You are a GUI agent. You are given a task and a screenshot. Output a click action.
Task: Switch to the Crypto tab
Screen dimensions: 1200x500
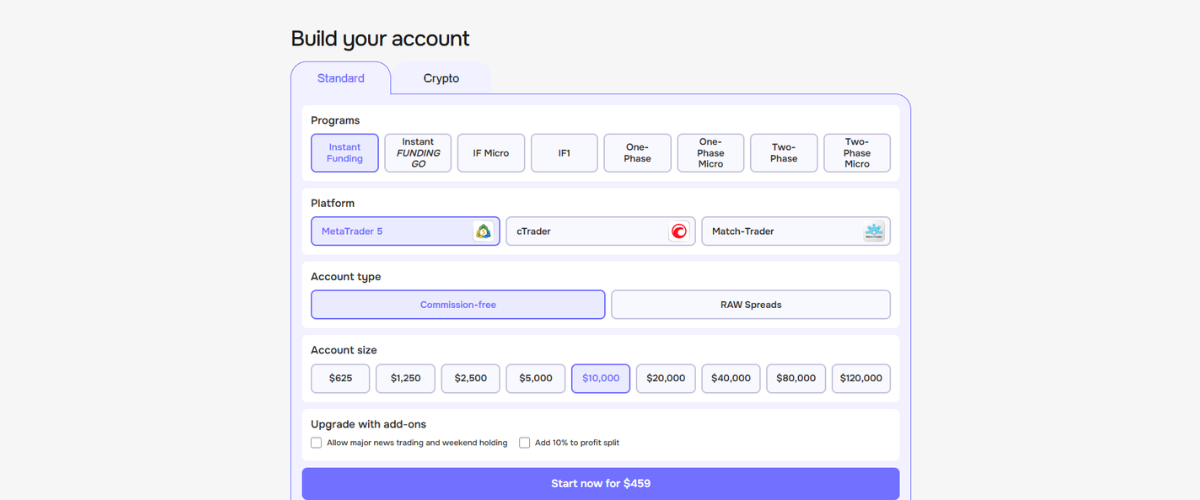[x=441, y=78]
